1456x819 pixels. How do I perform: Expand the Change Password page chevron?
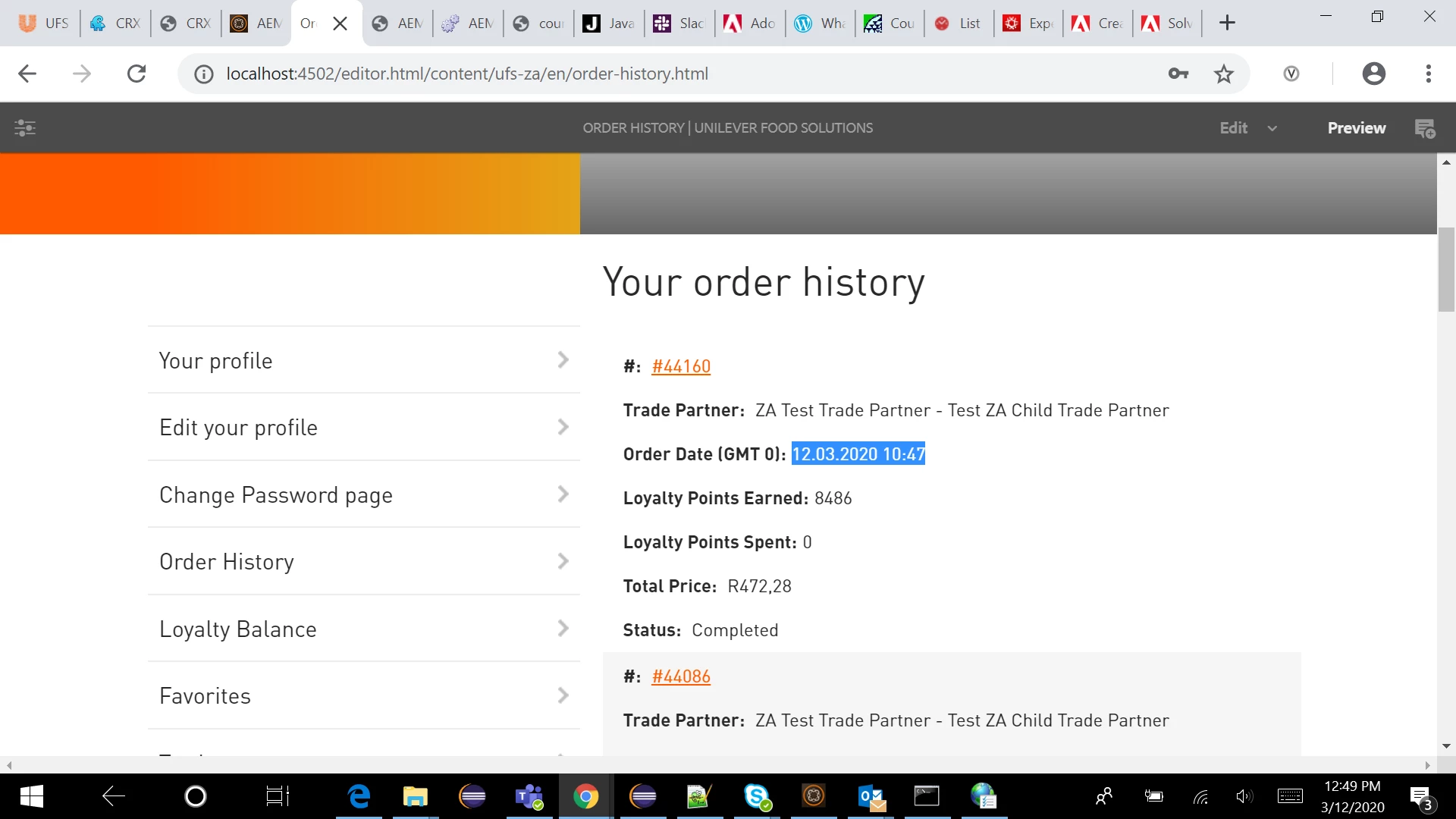click(563, 494)
